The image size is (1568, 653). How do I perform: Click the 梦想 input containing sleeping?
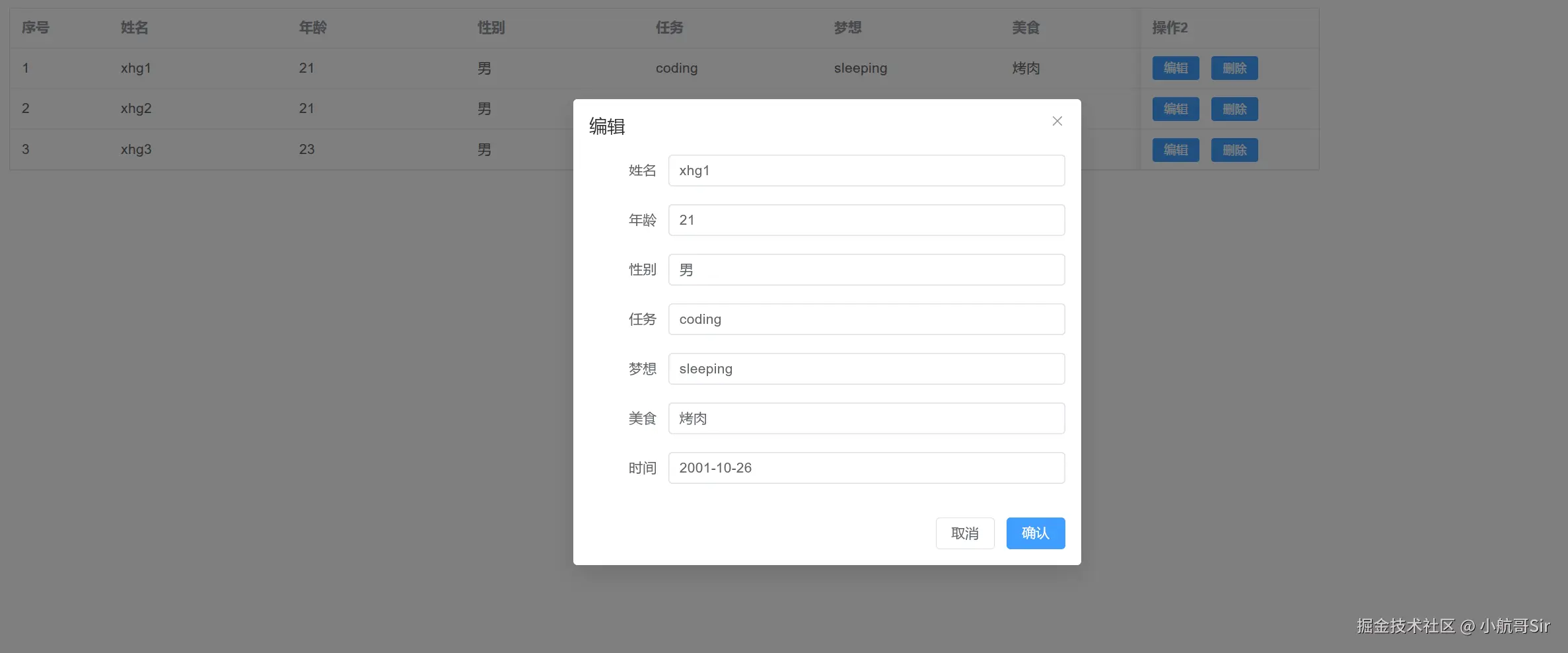[867, 369]
